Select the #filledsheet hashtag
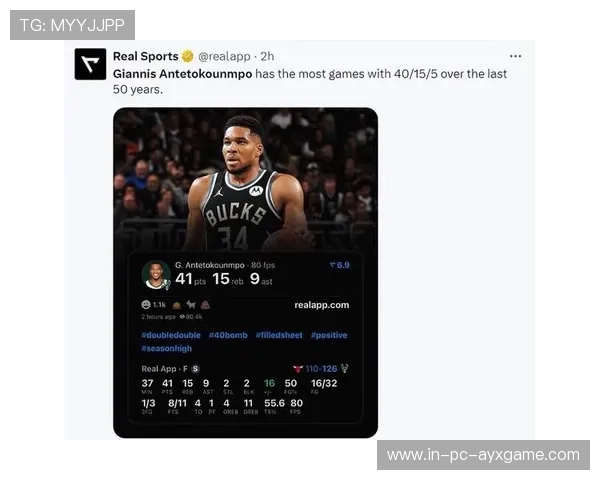600x480 pixels. coord(279,335)
